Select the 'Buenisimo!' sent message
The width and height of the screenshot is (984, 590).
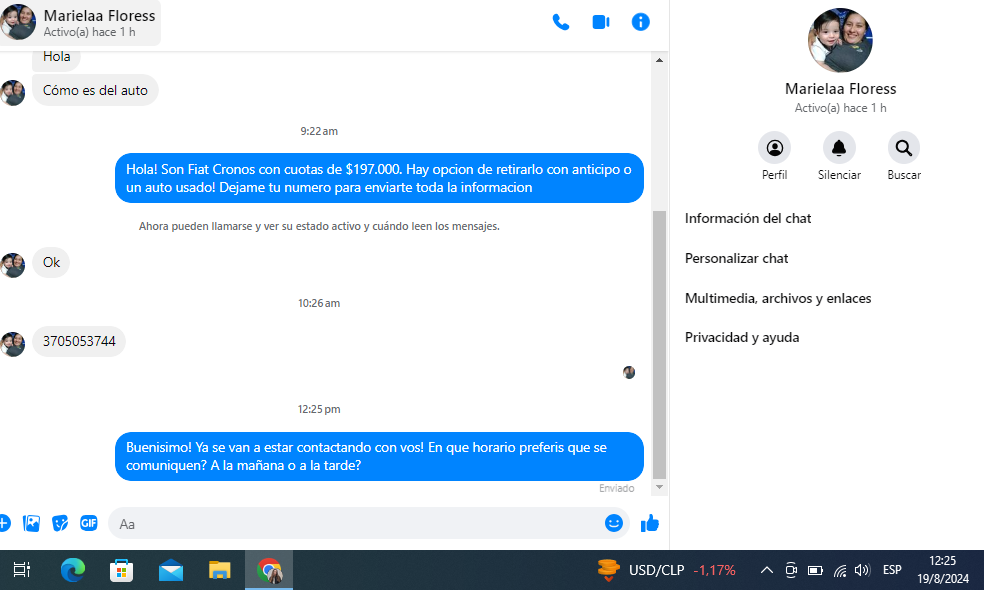click(379, 456)
